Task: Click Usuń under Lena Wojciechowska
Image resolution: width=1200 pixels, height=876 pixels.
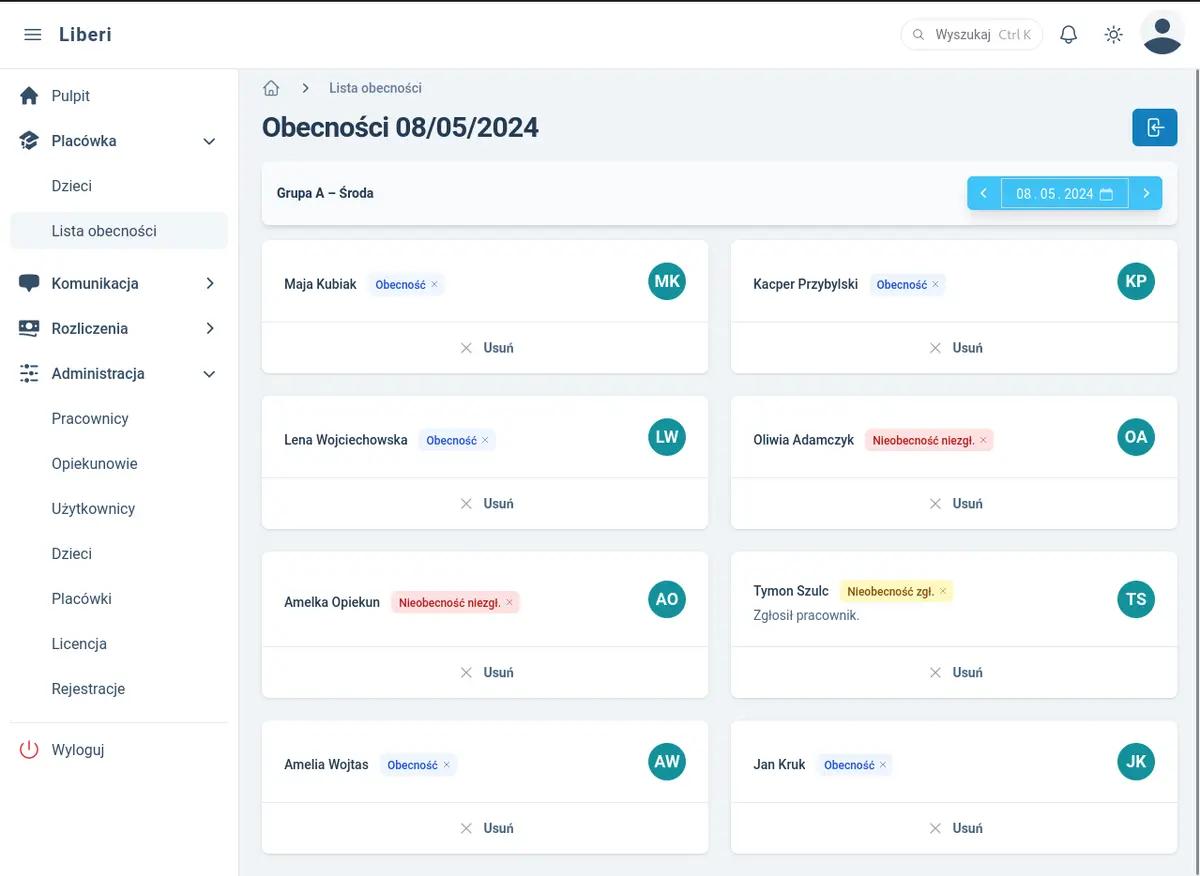Action: (x=486, y=504)
